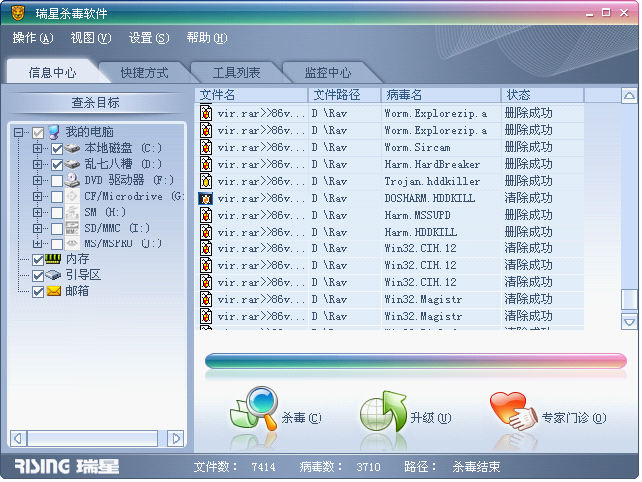Image resolution: width=642 pixels, height=482 pixels.
Task: Switch to the 监控中心 tab
Action: click(x=328, y=73)
